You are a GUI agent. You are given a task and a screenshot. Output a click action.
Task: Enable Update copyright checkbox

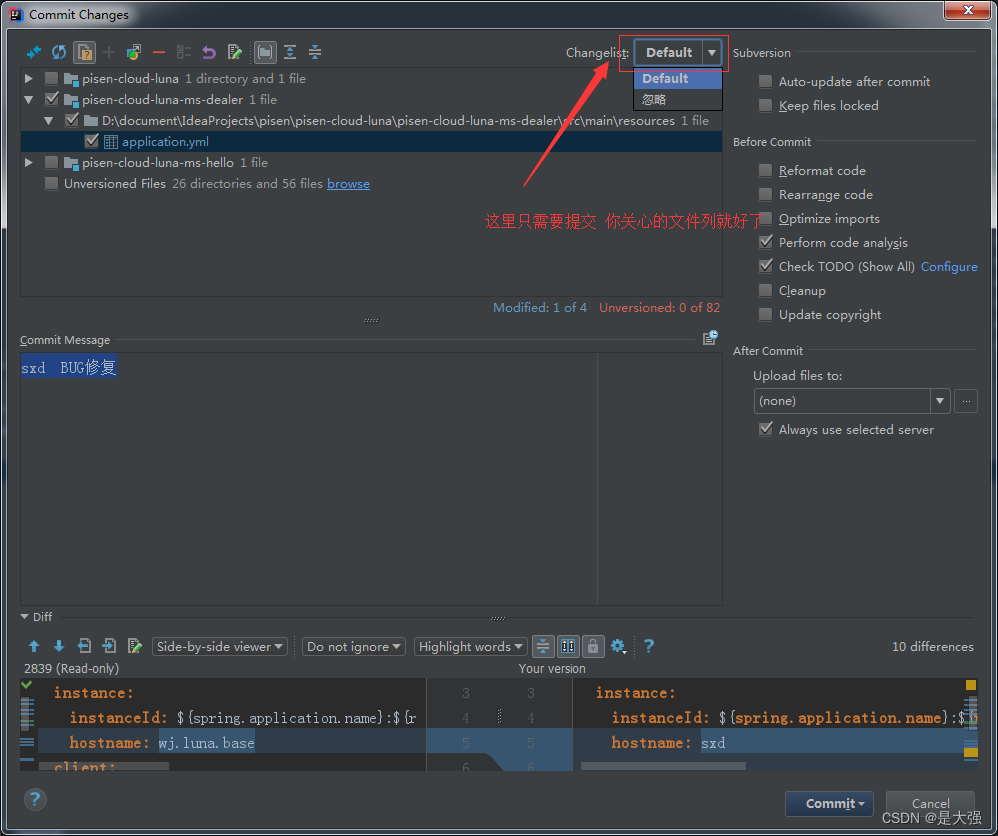coord(766,315)
